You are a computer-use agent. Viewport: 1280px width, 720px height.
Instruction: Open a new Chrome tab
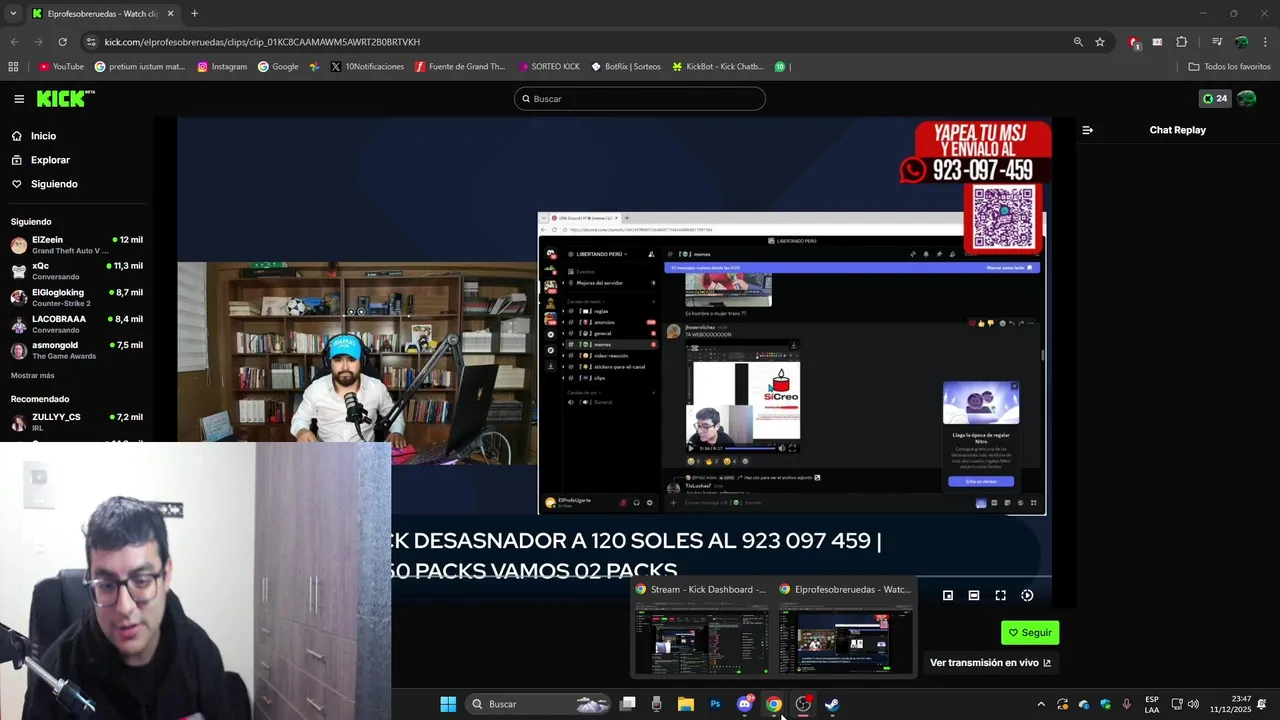click(x=194, y=14)
